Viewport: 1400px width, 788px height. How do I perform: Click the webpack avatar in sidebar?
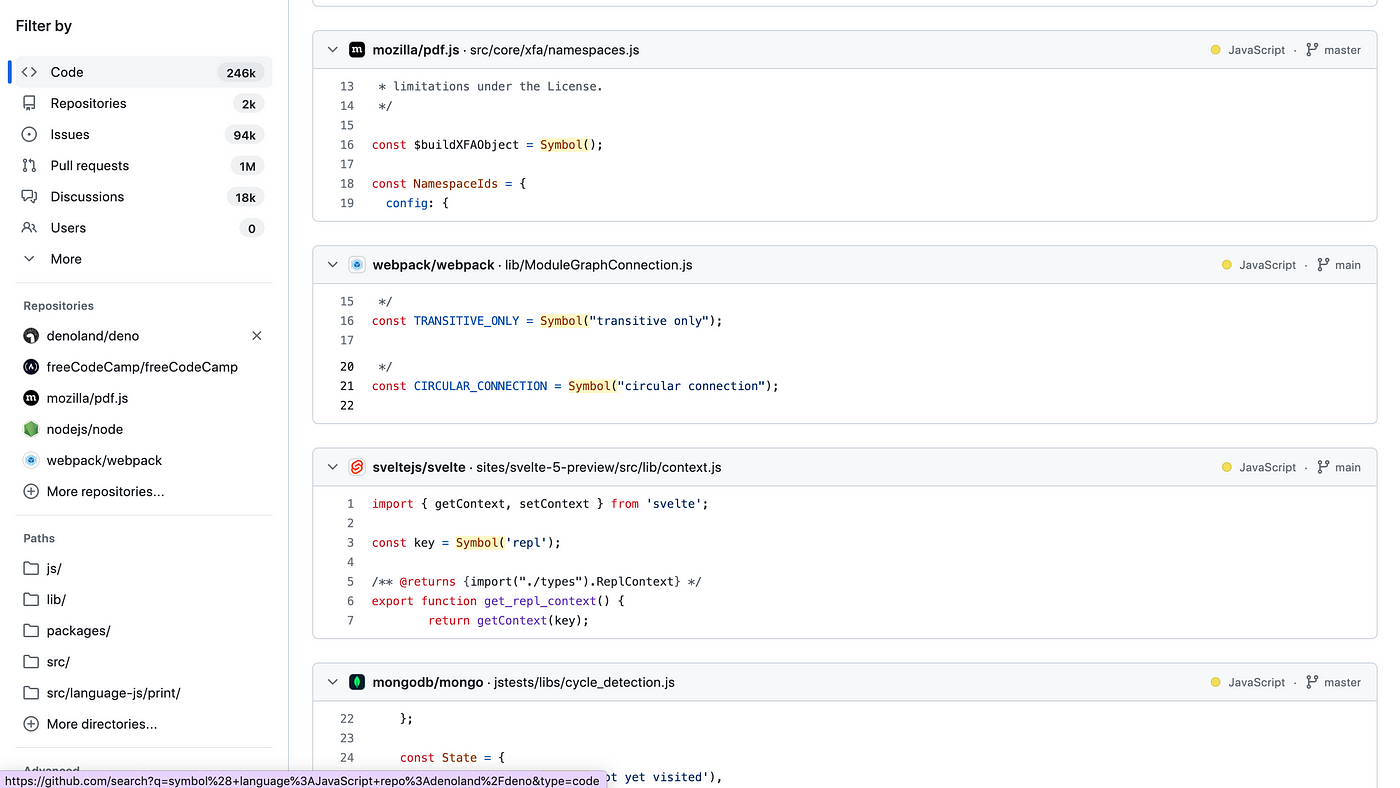(30, 460)
